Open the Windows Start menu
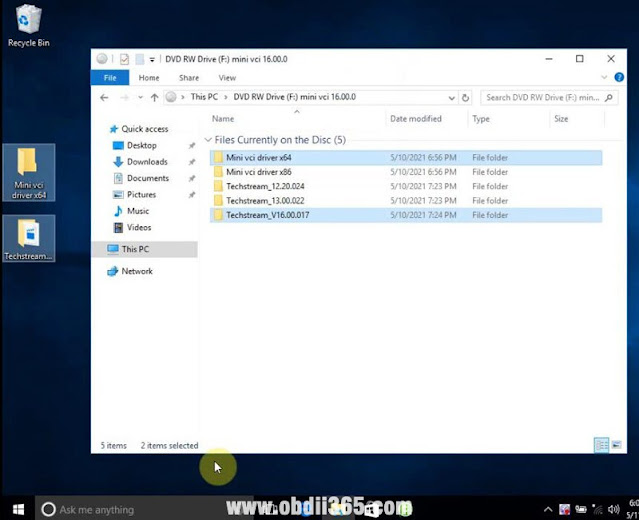The height and width of the screenshot is (520, 639). 18,509
